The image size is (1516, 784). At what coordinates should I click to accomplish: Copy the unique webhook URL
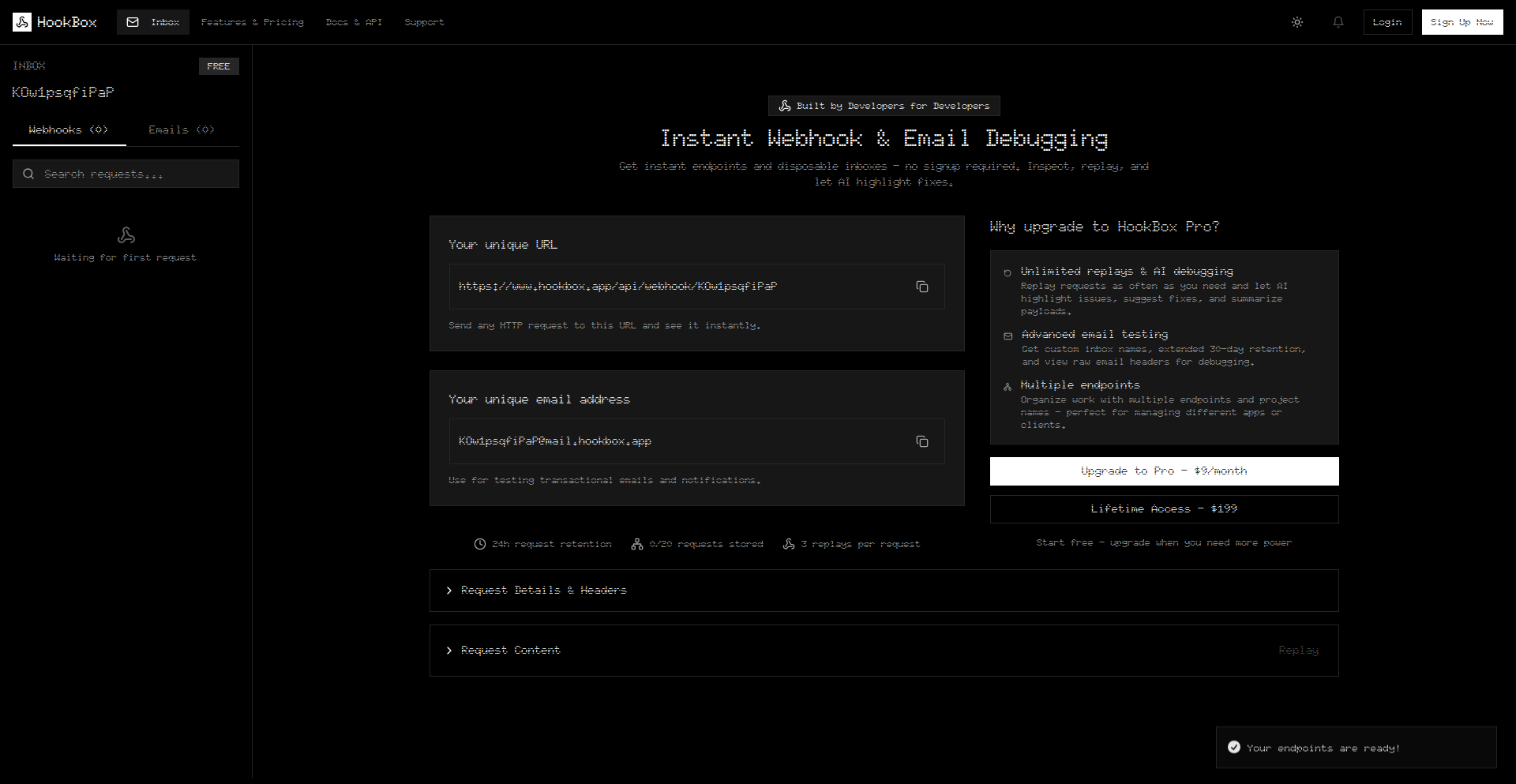[x=922, y=287]
